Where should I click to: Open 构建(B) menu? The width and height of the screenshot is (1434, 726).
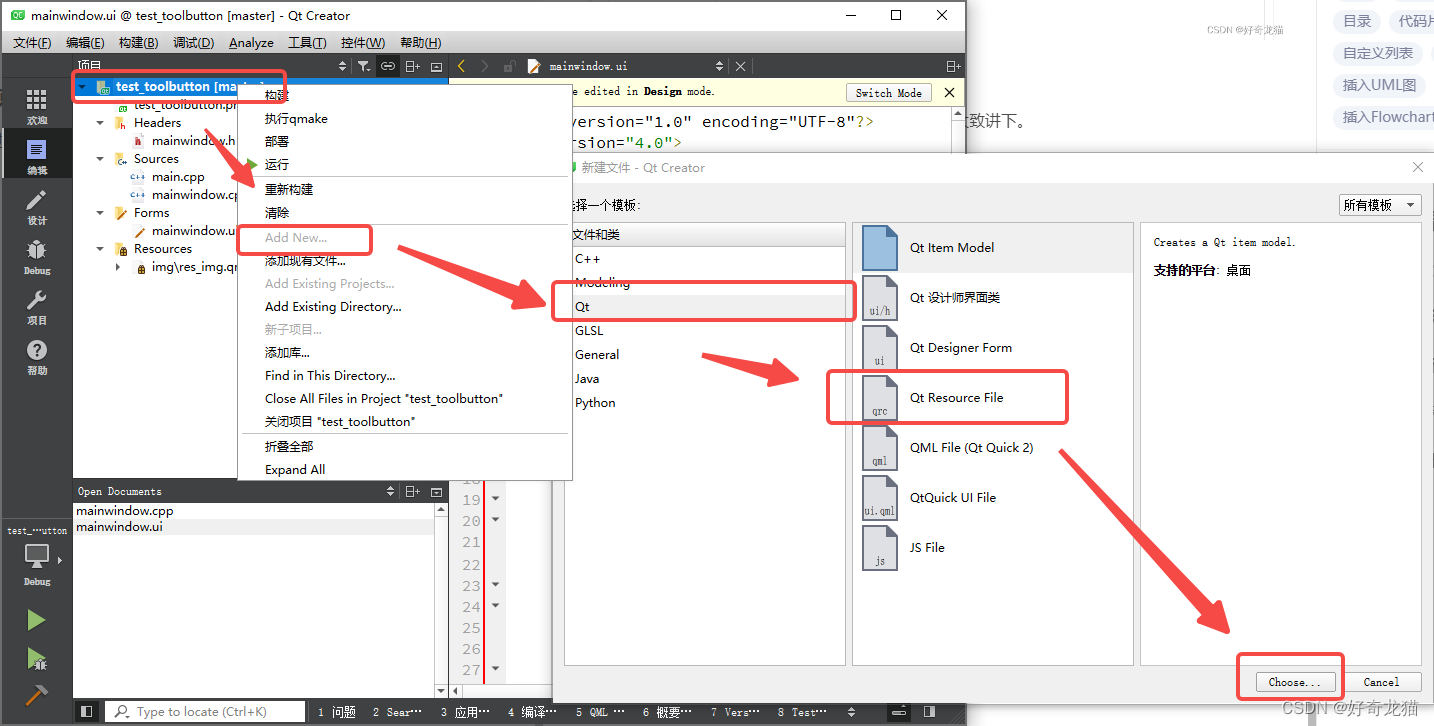point(138,42)
